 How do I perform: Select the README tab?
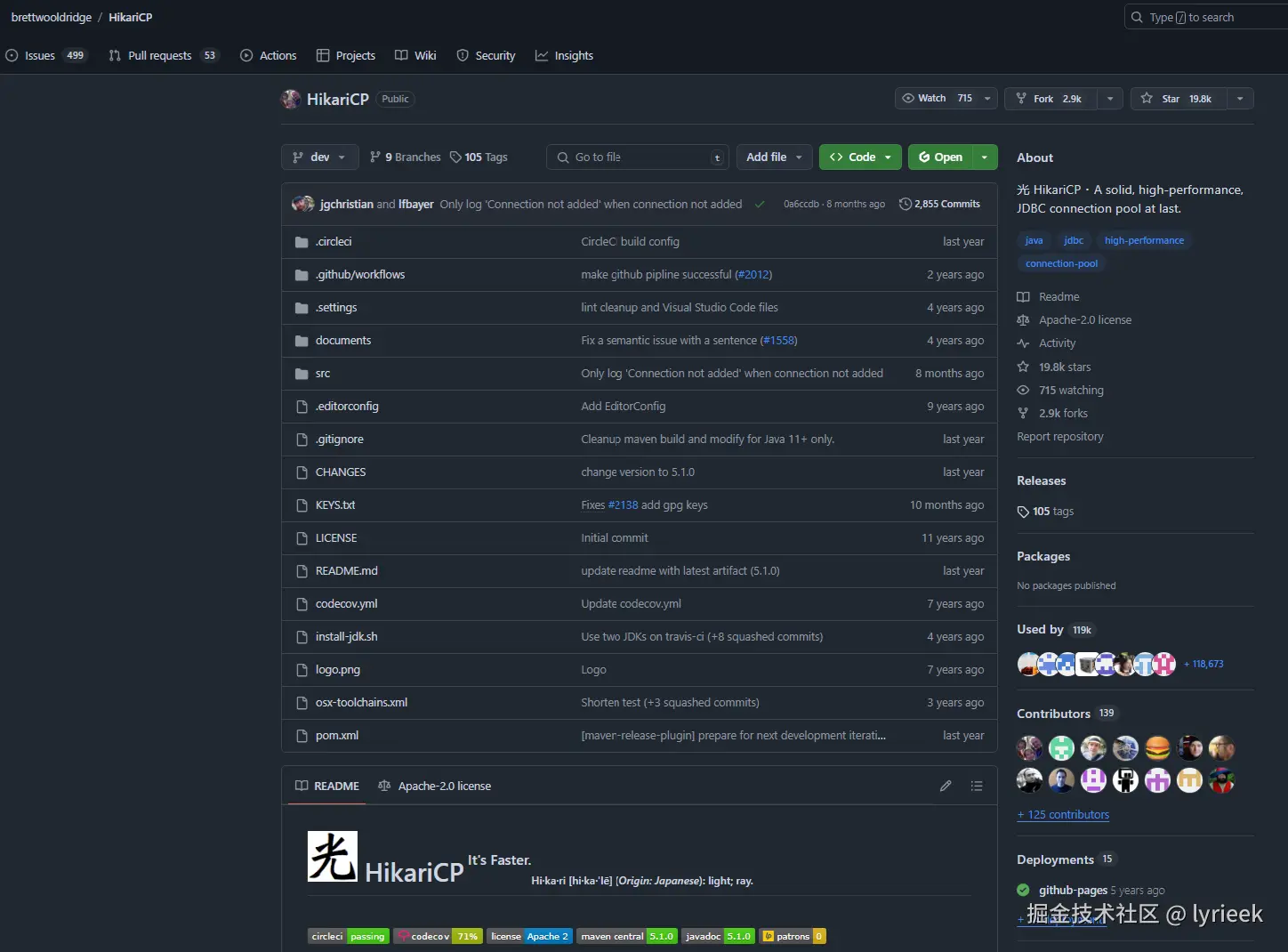(x=327, y=786)
